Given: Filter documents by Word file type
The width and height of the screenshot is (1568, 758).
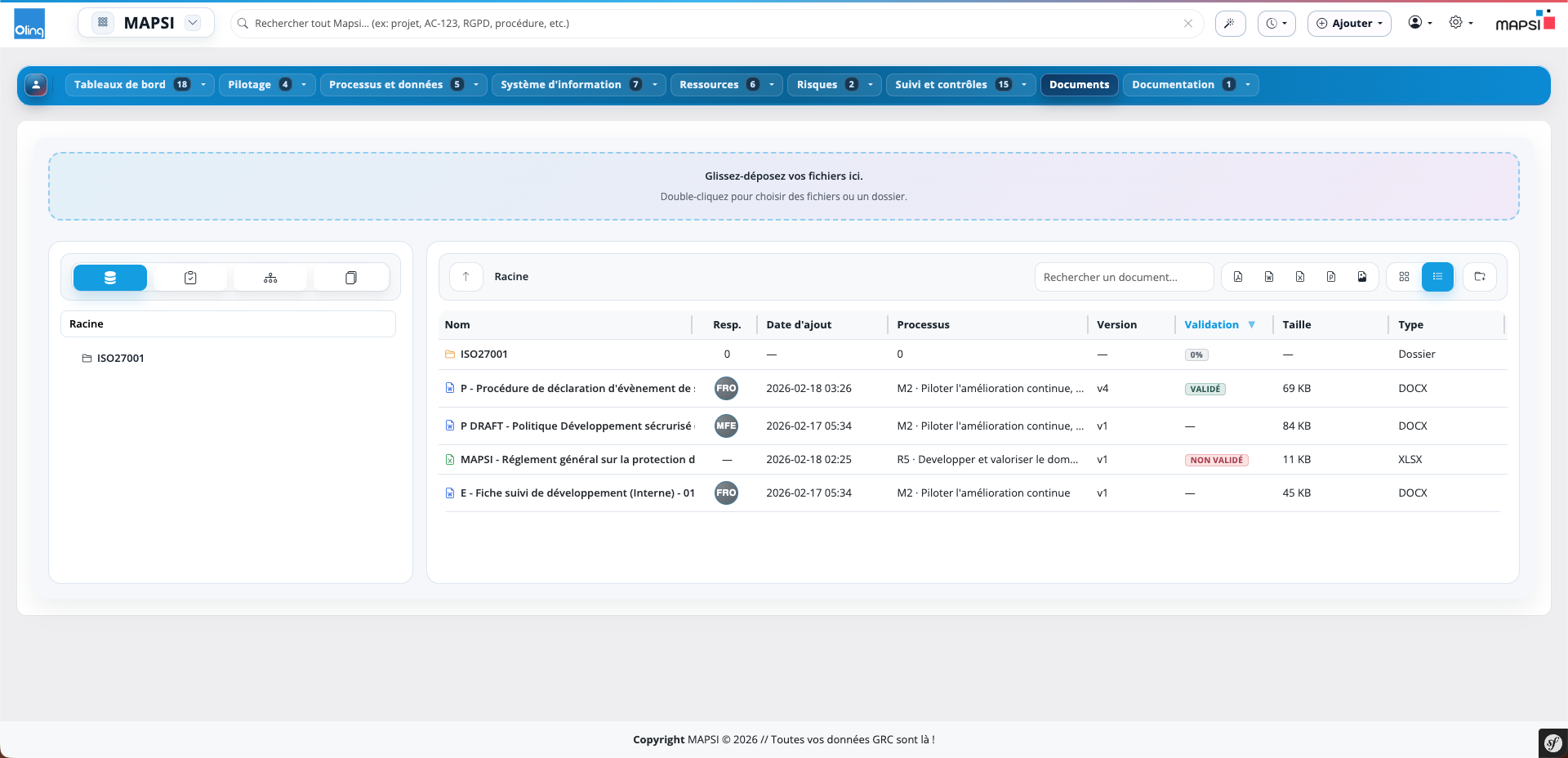Looking at the screenshot, I should [x=1269, y=277].
